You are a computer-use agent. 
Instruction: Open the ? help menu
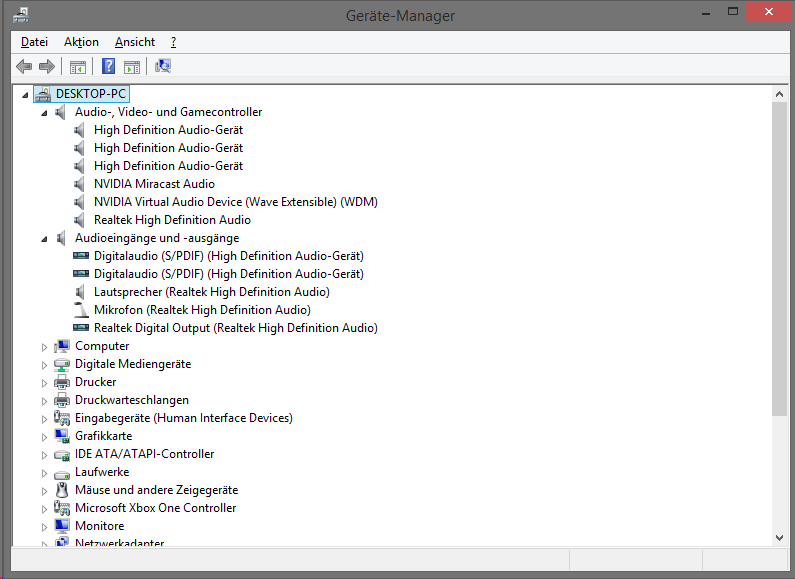(173, 42)
